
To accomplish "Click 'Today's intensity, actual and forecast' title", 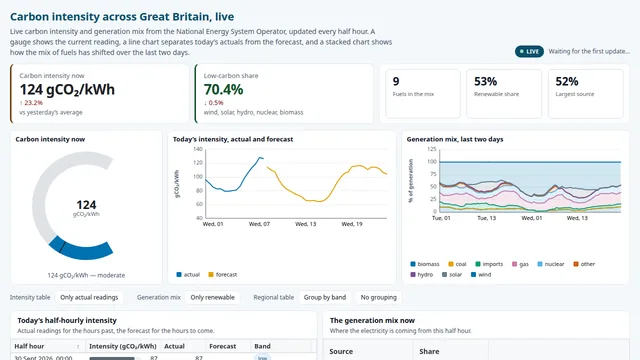I will (x=233, y=139).
